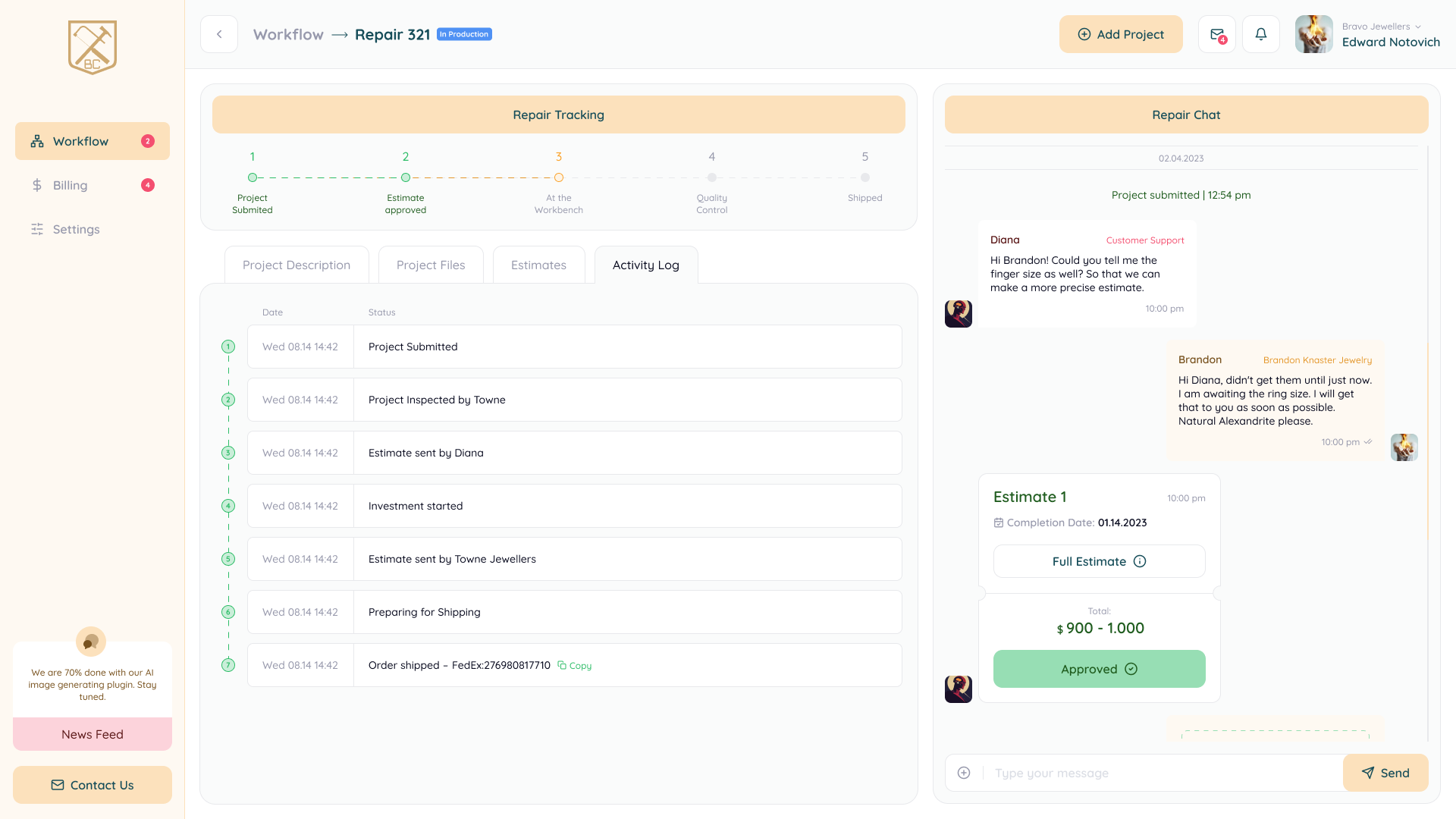Switch to the Project Description tab
The height and width of the screenshot is (819, 1456).
(297, 265)
